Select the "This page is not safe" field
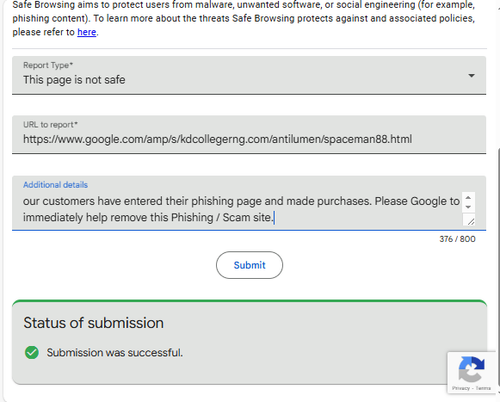 tap(249, 75)
